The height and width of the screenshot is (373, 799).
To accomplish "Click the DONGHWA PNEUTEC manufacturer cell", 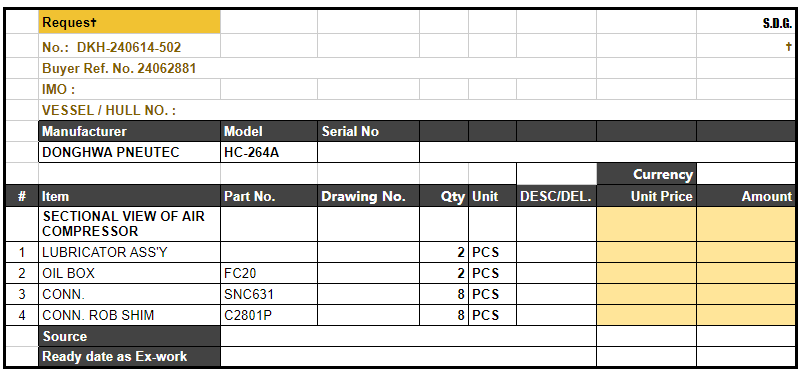I will click(129, 152).
